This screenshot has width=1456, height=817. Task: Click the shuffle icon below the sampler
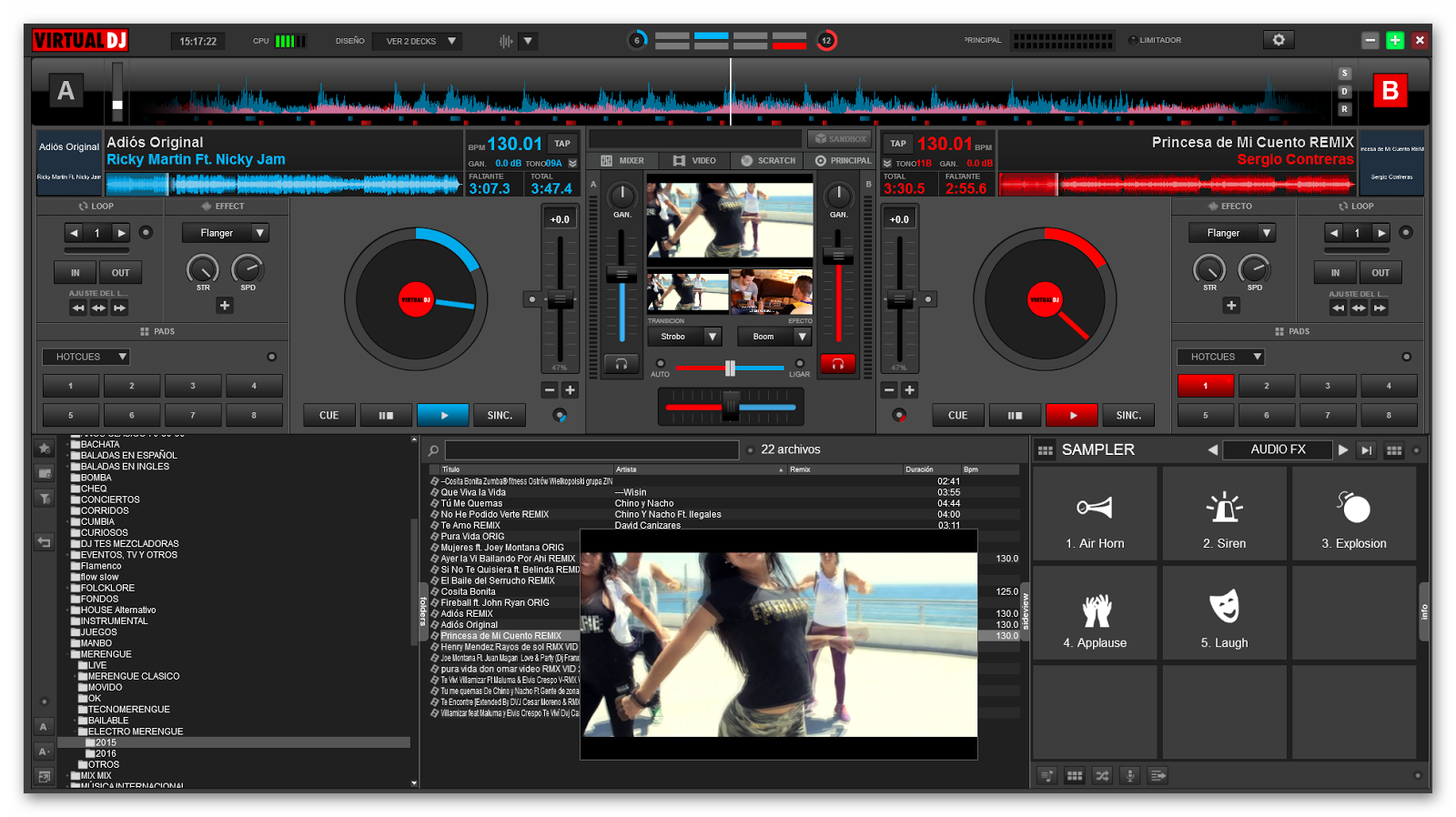[x=1103, y=776]
